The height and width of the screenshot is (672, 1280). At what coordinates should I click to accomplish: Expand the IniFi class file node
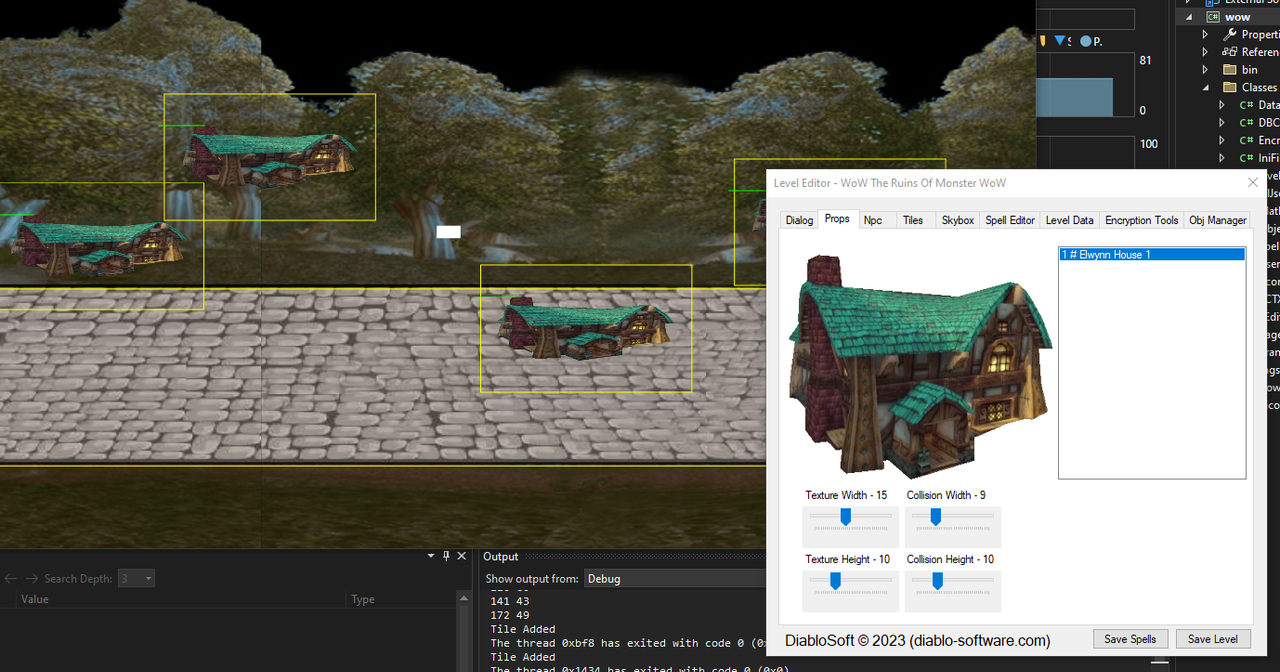coord(1222,158)
